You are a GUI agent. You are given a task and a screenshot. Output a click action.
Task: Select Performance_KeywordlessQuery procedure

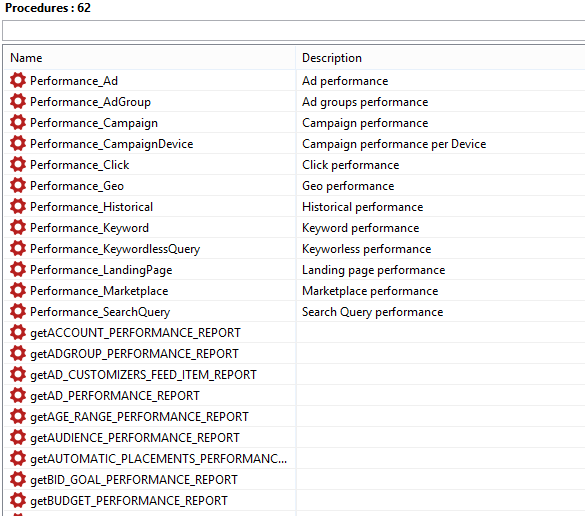point(115,249)
